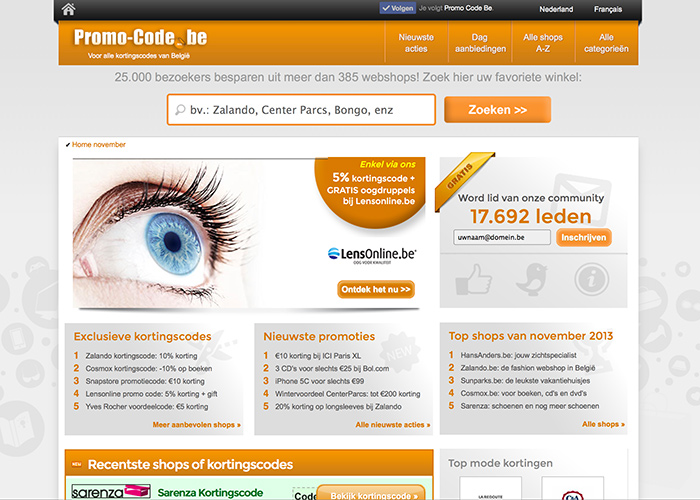Open HansAnders.be: jouw zichtspecialist
The height and width of the screenshot is (500, 700).
[x=518, y=355]
